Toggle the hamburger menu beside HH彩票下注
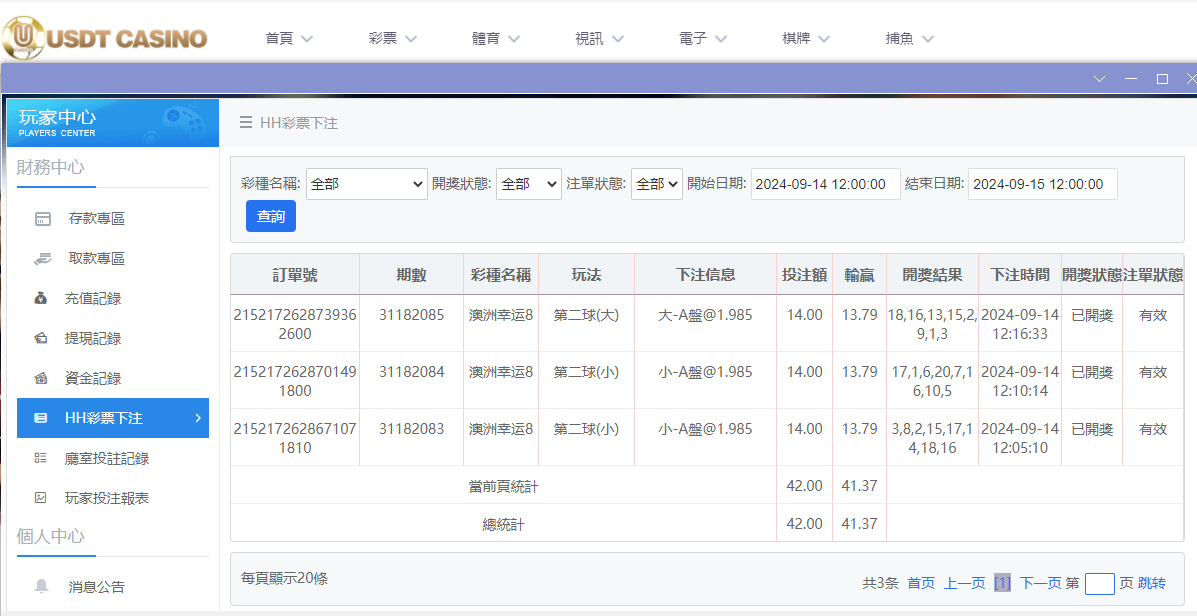This screenshot has height=616, width=1197. (x=245, y=123)
